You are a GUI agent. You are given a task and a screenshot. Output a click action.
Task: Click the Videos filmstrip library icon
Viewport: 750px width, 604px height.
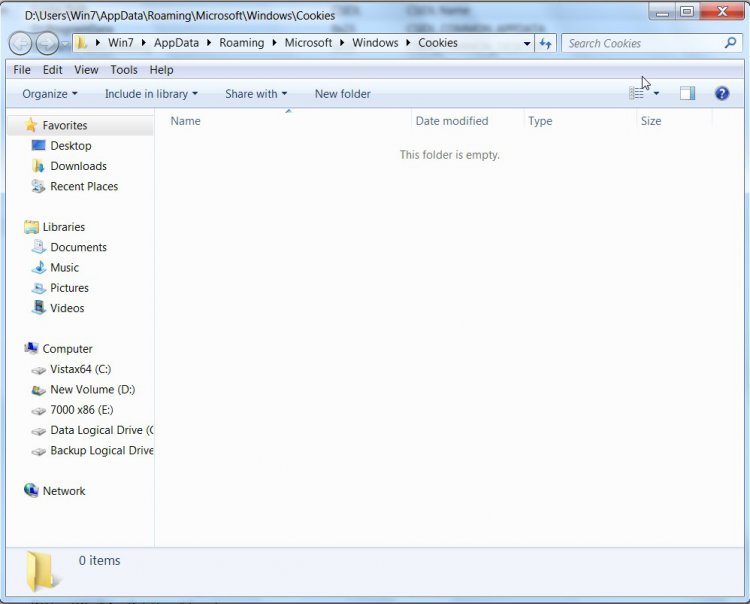pyautogui.click(x=39, y=307)
